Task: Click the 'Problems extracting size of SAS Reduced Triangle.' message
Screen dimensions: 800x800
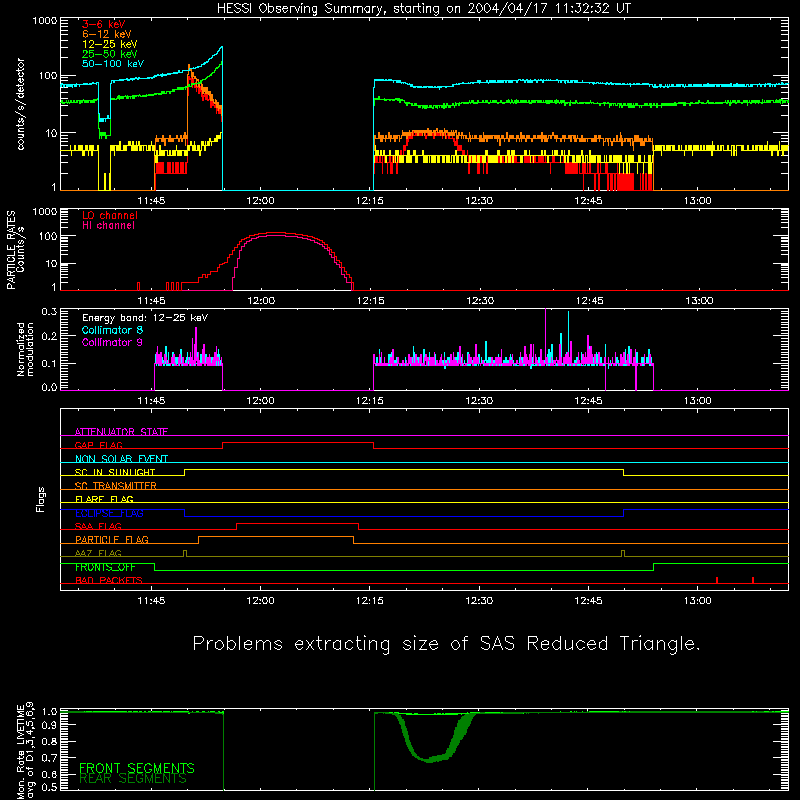Action: pos(446,644)
